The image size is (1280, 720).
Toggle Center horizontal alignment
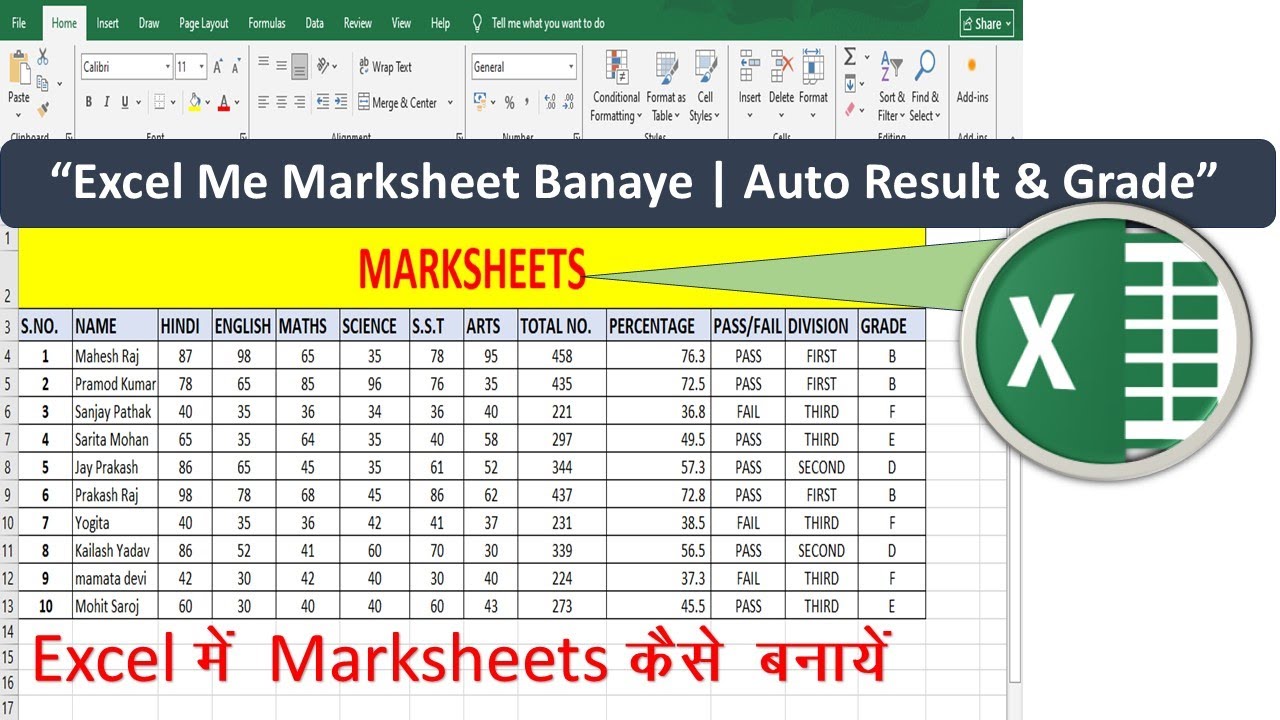282,102
